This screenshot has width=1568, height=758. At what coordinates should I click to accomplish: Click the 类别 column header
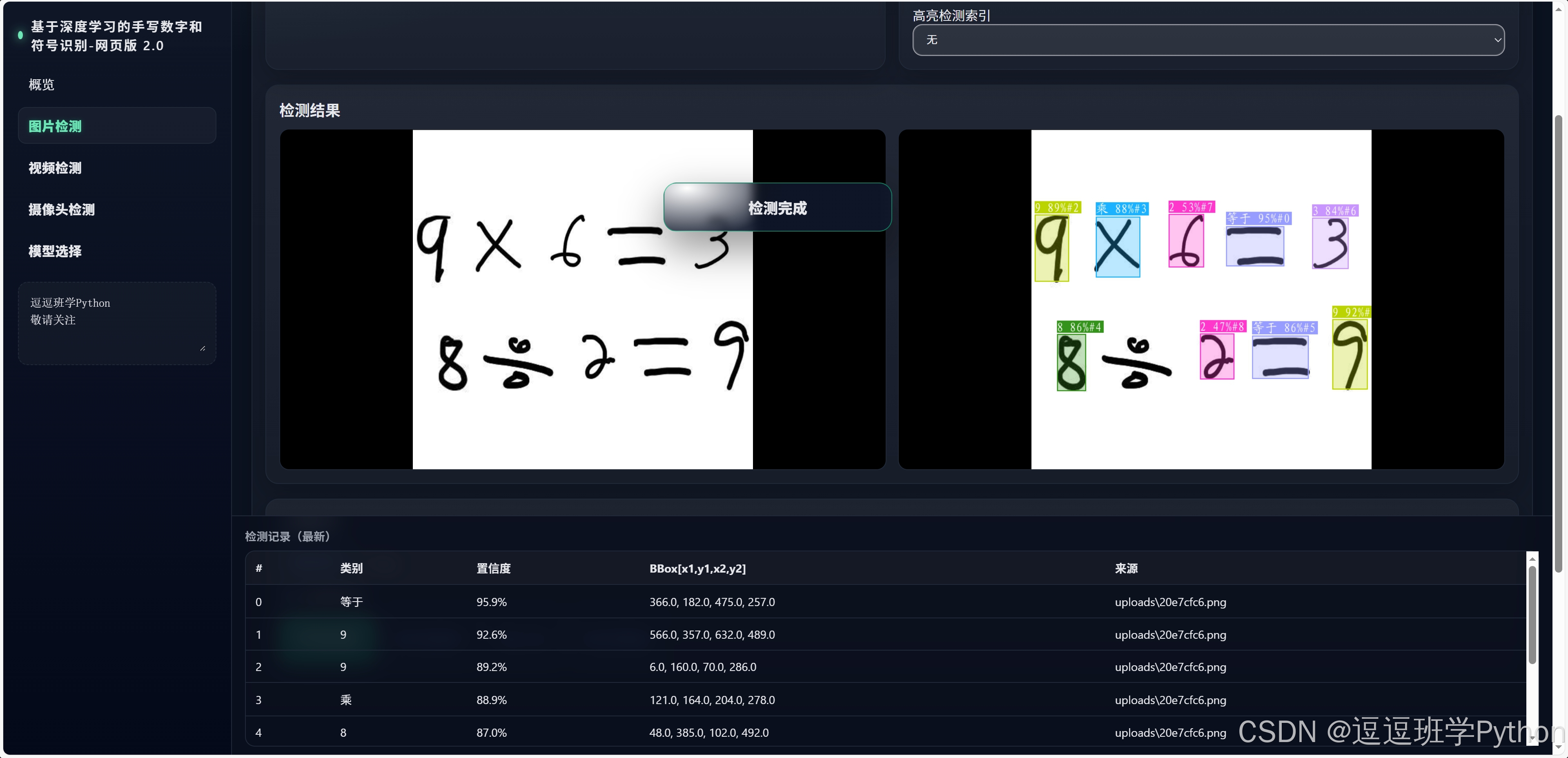point(351,568)
